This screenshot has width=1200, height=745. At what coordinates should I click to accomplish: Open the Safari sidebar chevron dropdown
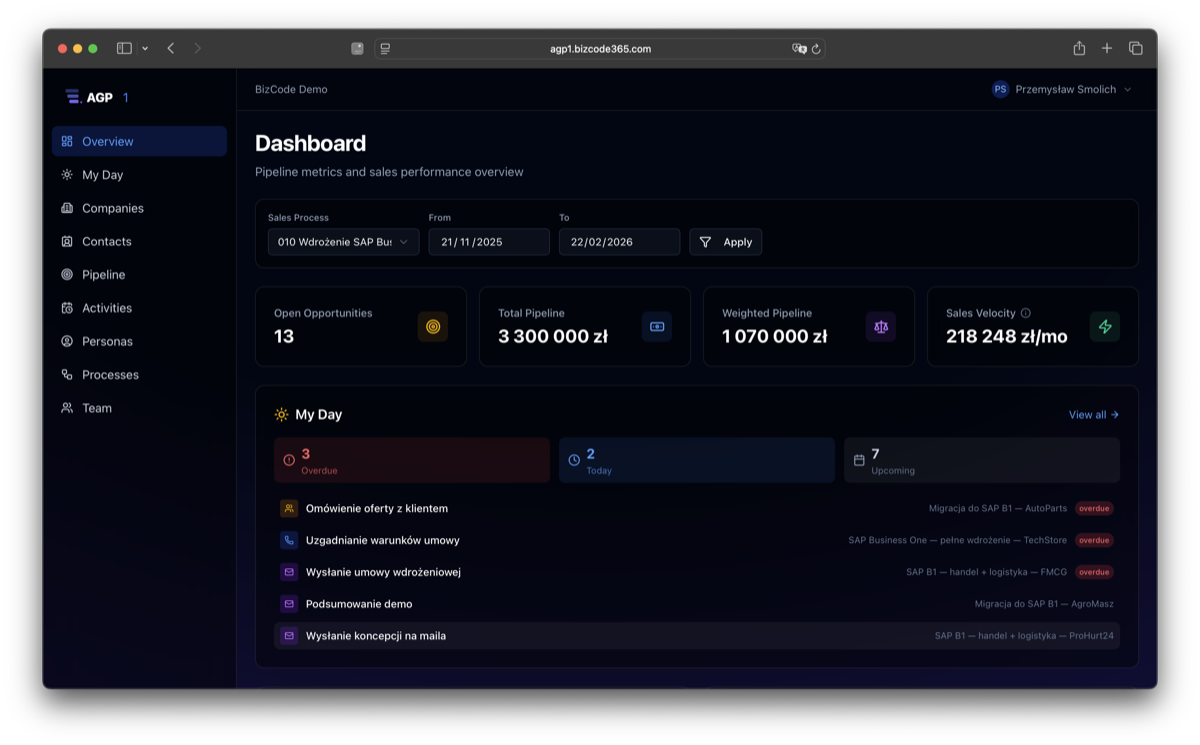pos(146,47)
